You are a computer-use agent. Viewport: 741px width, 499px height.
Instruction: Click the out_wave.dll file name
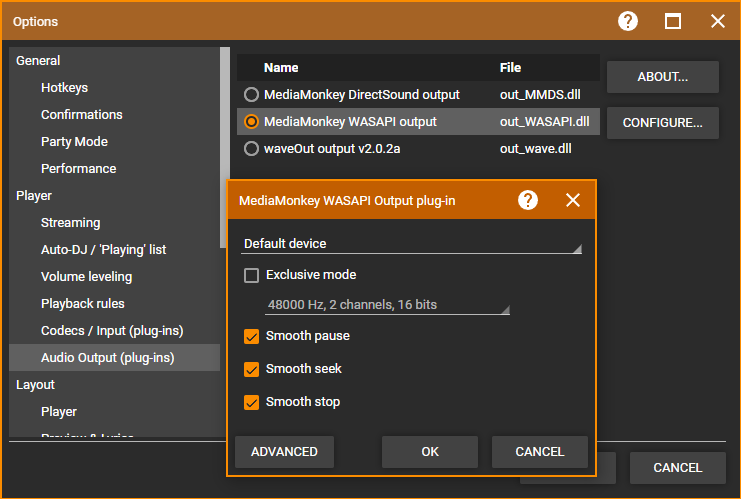tap(535, 148)
